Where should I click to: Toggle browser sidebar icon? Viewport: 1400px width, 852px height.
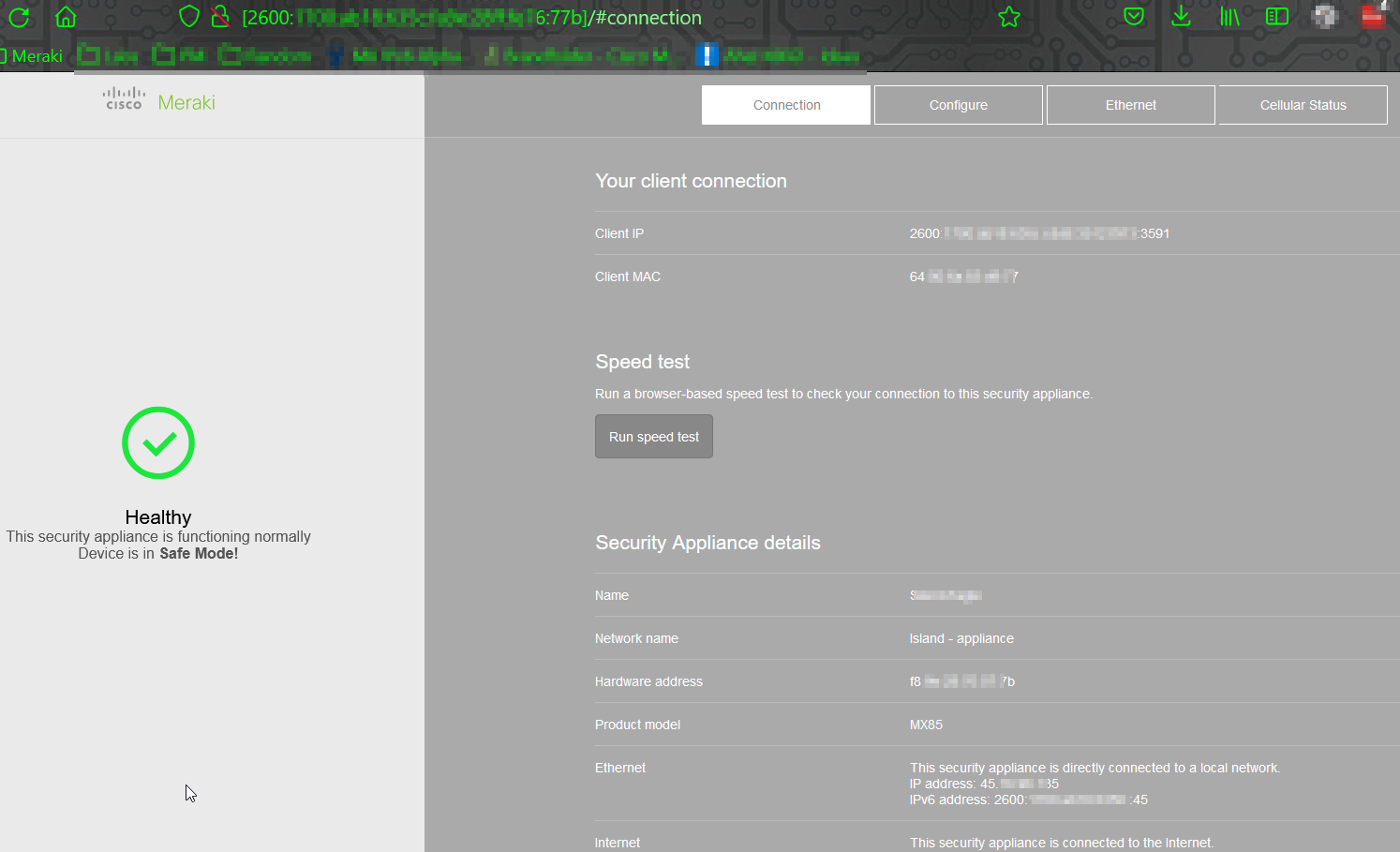pyautogui.click(x=1277, y=16)
